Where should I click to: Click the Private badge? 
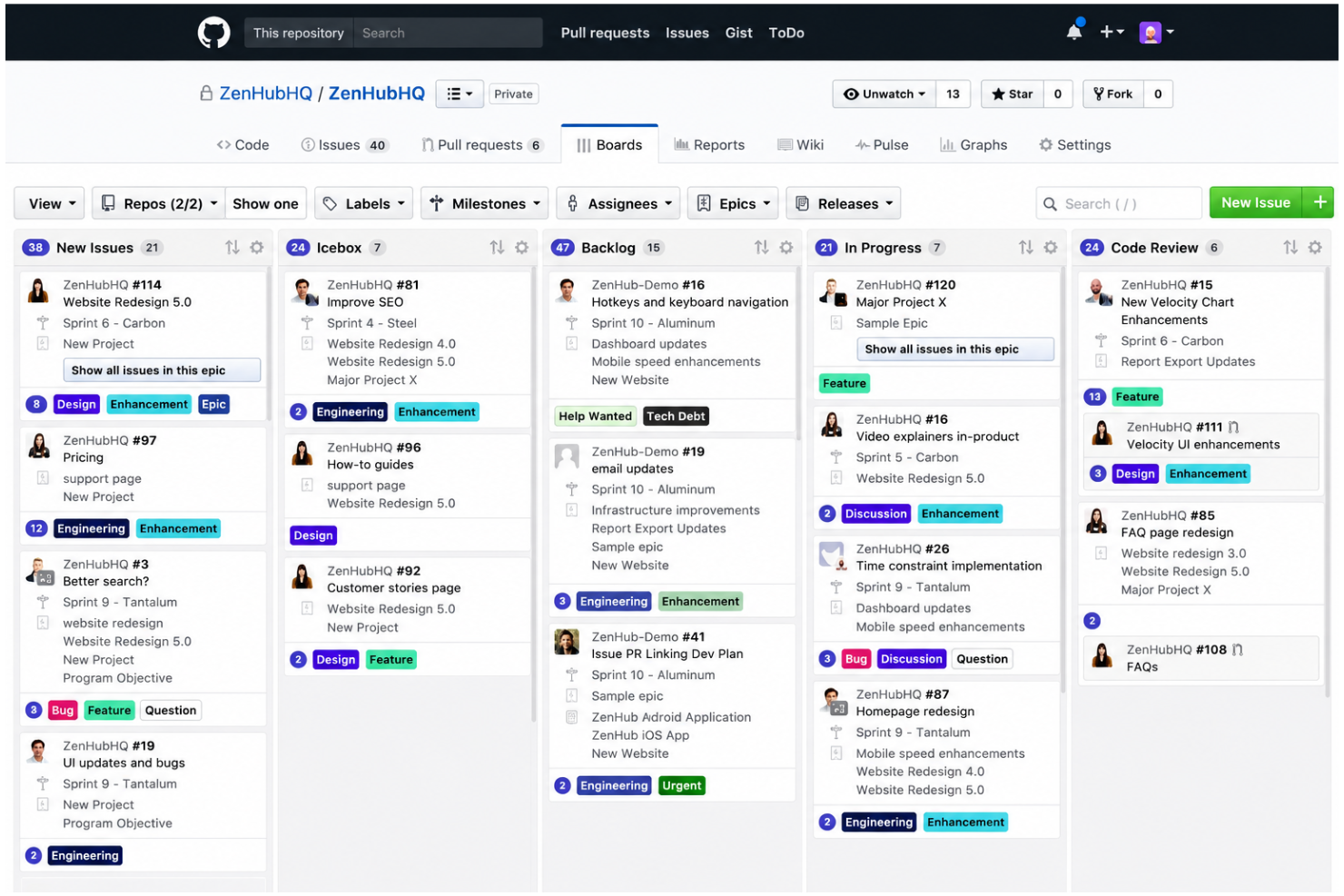pos(514,94)
